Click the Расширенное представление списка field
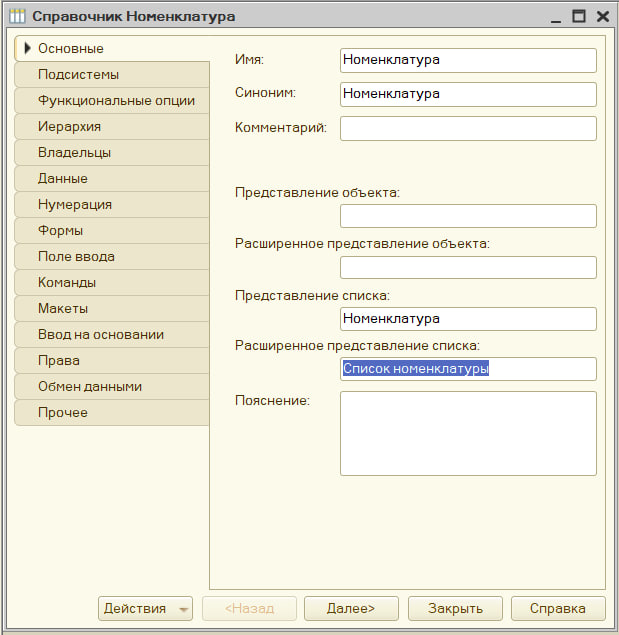The width and height of the screenshot is (619, 635). coord(468,369)
